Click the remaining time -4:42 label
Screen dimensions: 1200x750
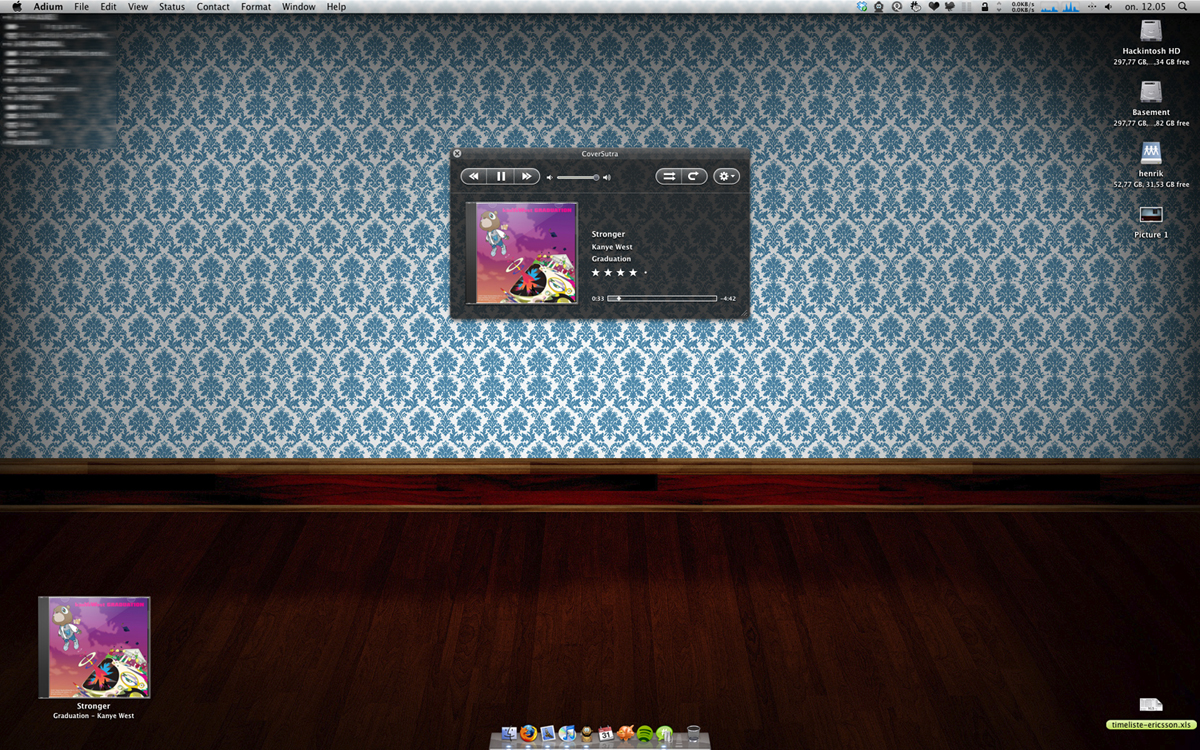(x=728, y=298)
